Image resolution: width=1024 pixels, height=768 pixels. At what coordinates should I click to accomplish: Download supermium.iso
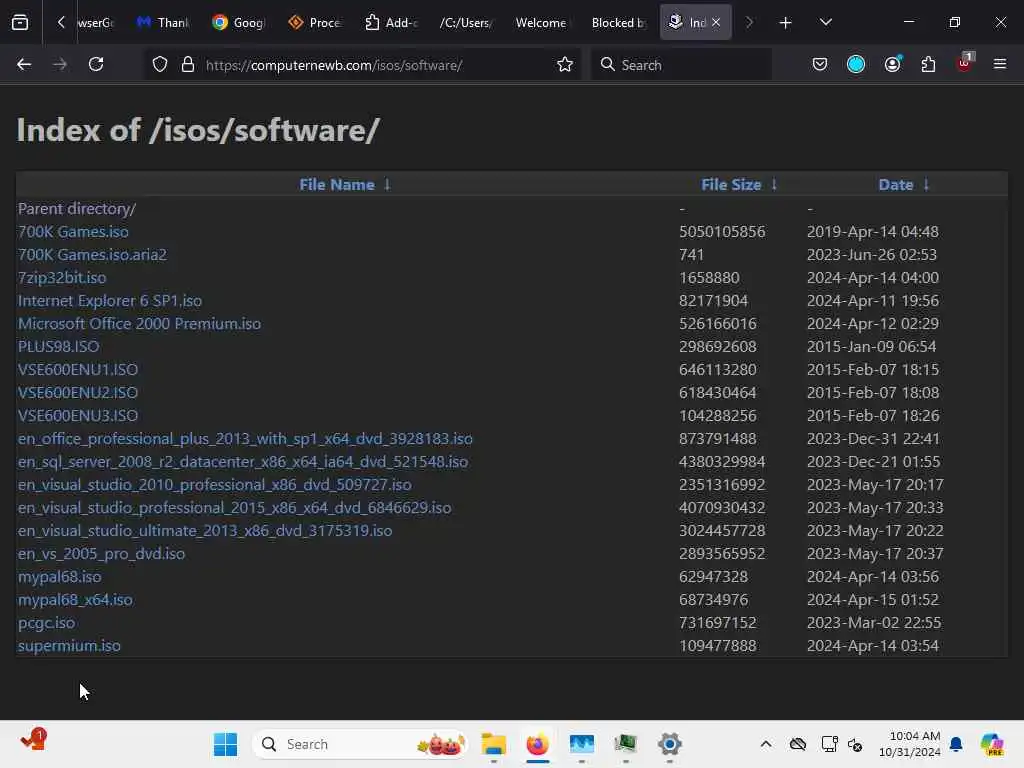click(69, 645)
